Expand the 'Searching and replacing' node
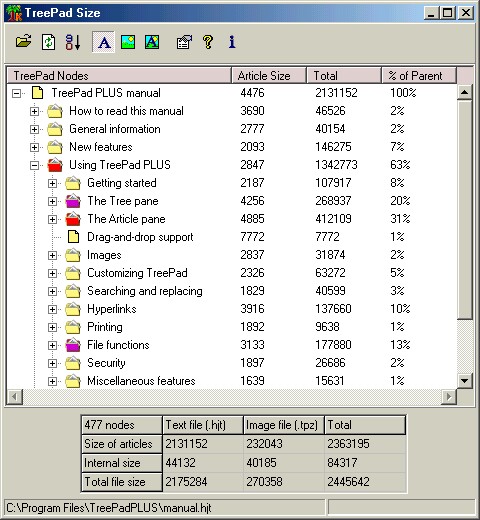The width and height of the screenshot is (480, 520). (x=52, y=291)
